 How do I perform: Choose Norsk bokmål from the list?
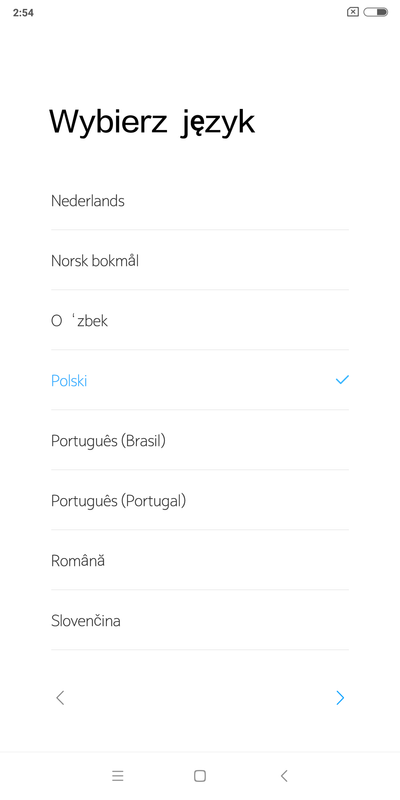point(200,260)
